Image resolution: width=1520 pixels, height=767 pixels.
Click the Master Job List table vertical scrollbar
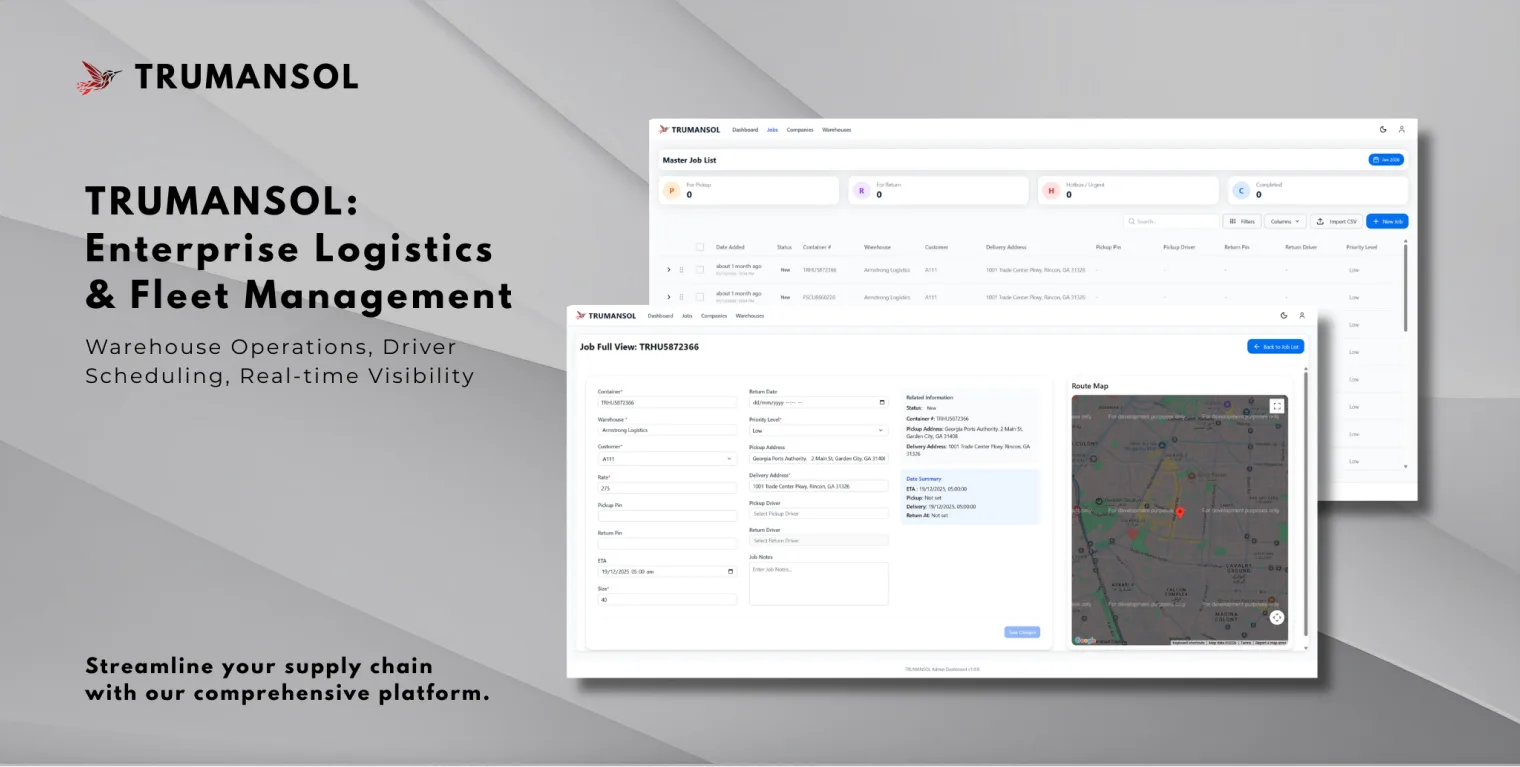click(x=1405, y=286)
